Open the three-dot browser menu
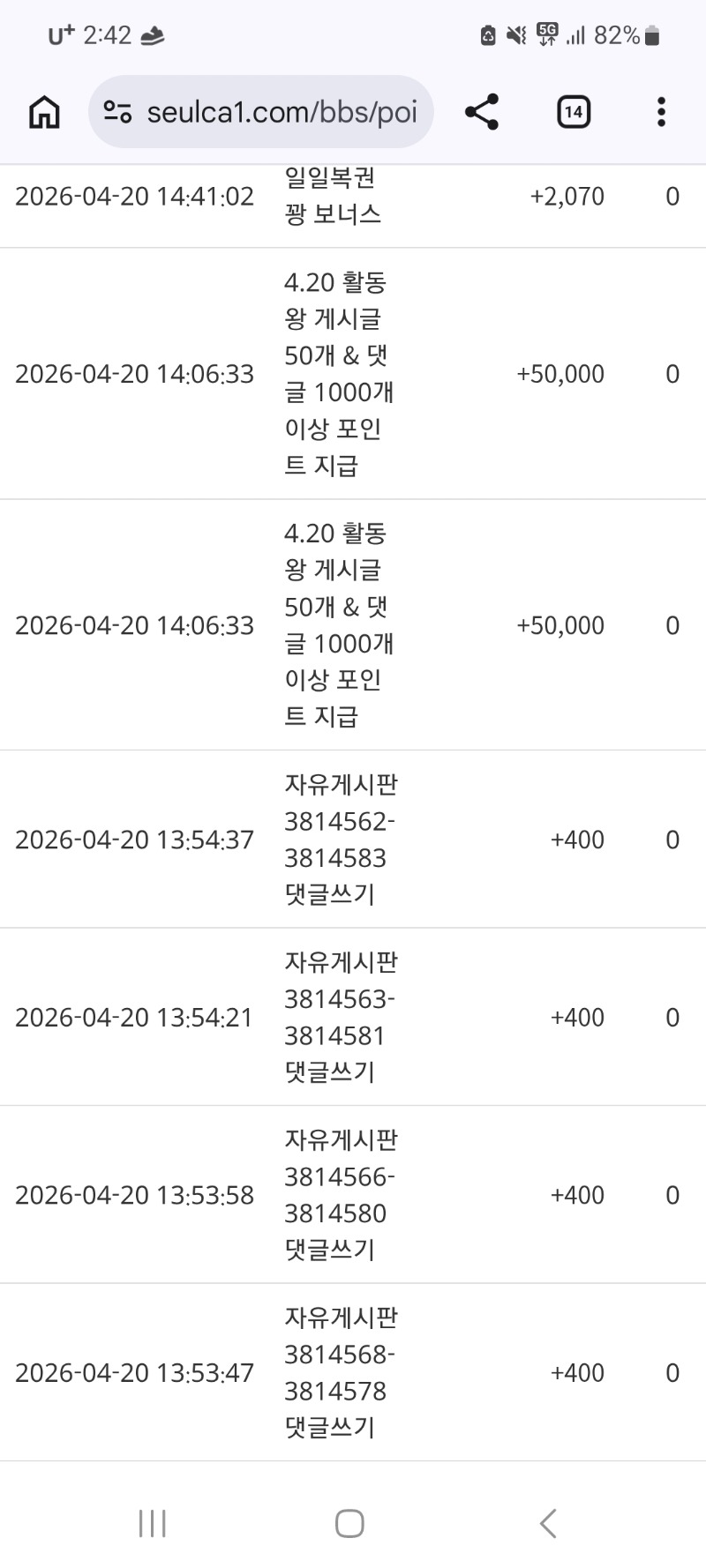The width and height of the screenshot is (706, 1568). (661, 112)
